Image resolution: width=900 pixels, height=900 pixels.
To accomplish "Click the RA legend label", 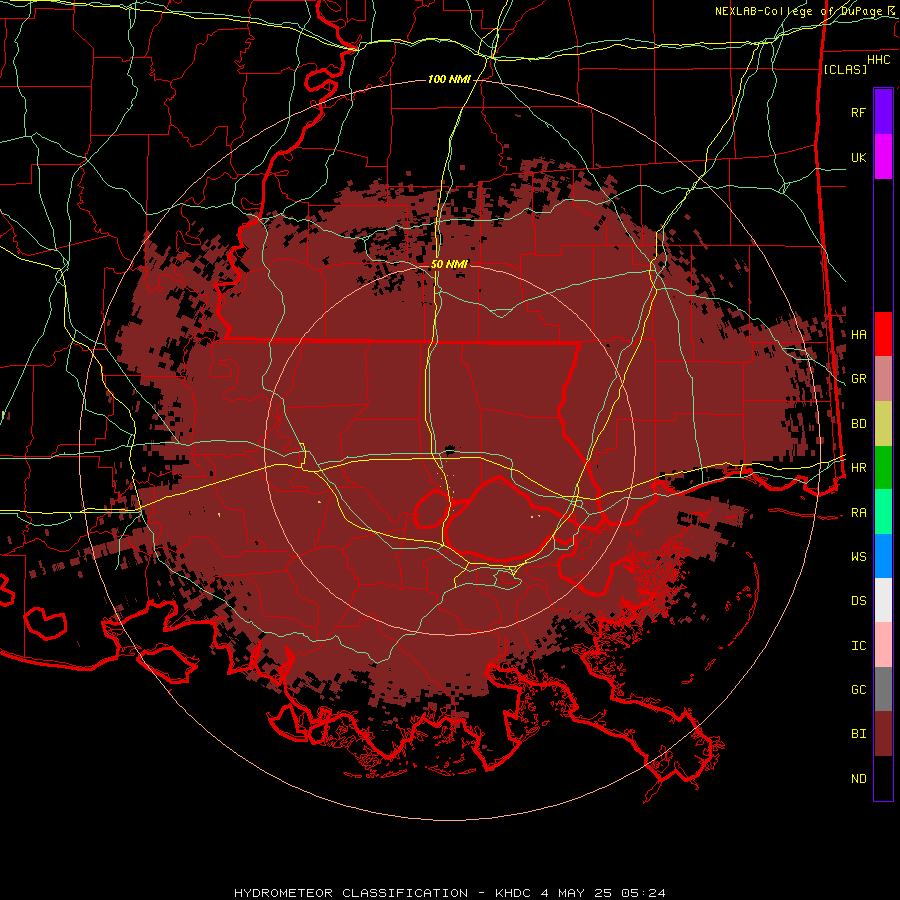I will pos(859,513).
